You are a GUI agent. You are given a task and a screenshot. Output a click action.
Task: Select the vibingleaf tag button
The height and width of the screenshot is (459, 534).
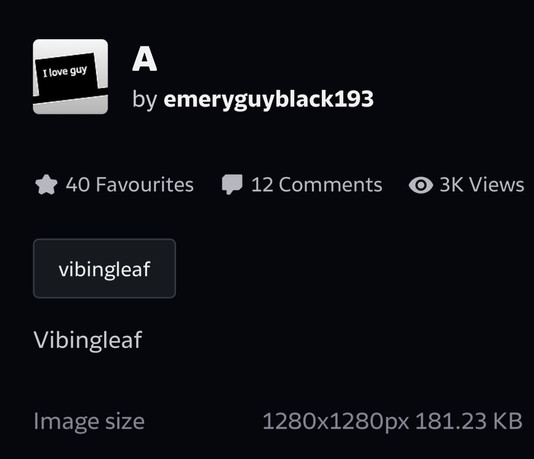[x=105, y=268]
